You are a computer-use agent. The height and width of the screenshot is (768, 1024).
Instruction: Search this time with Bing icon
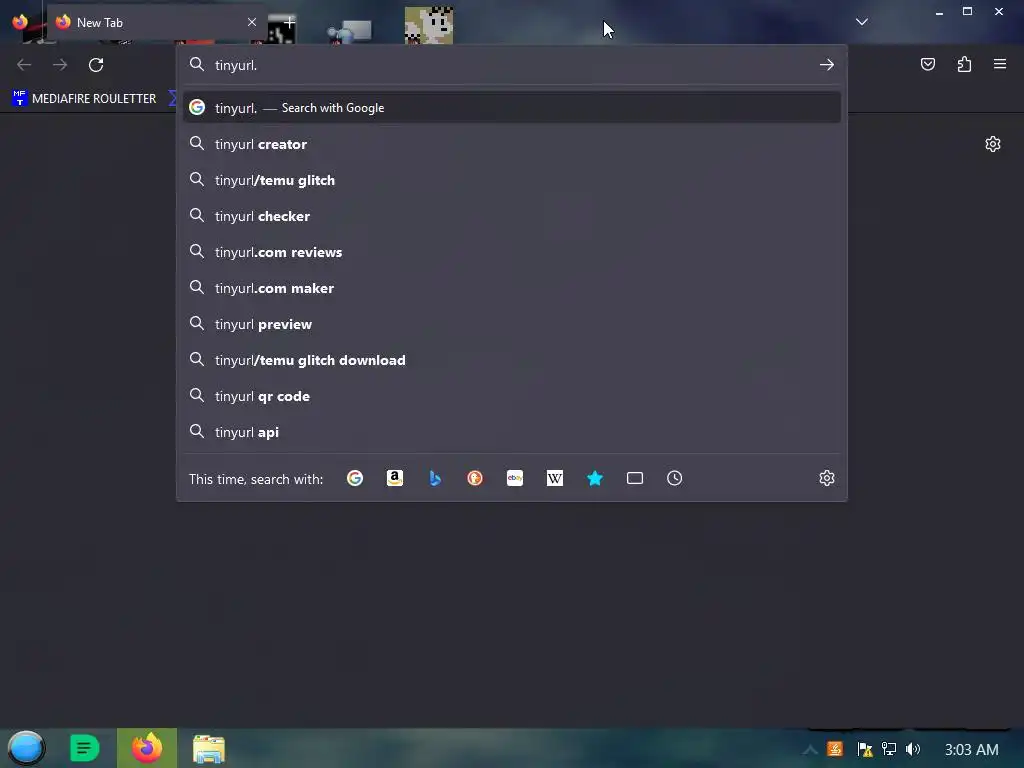pyautogui.click(x=435, y=478)
